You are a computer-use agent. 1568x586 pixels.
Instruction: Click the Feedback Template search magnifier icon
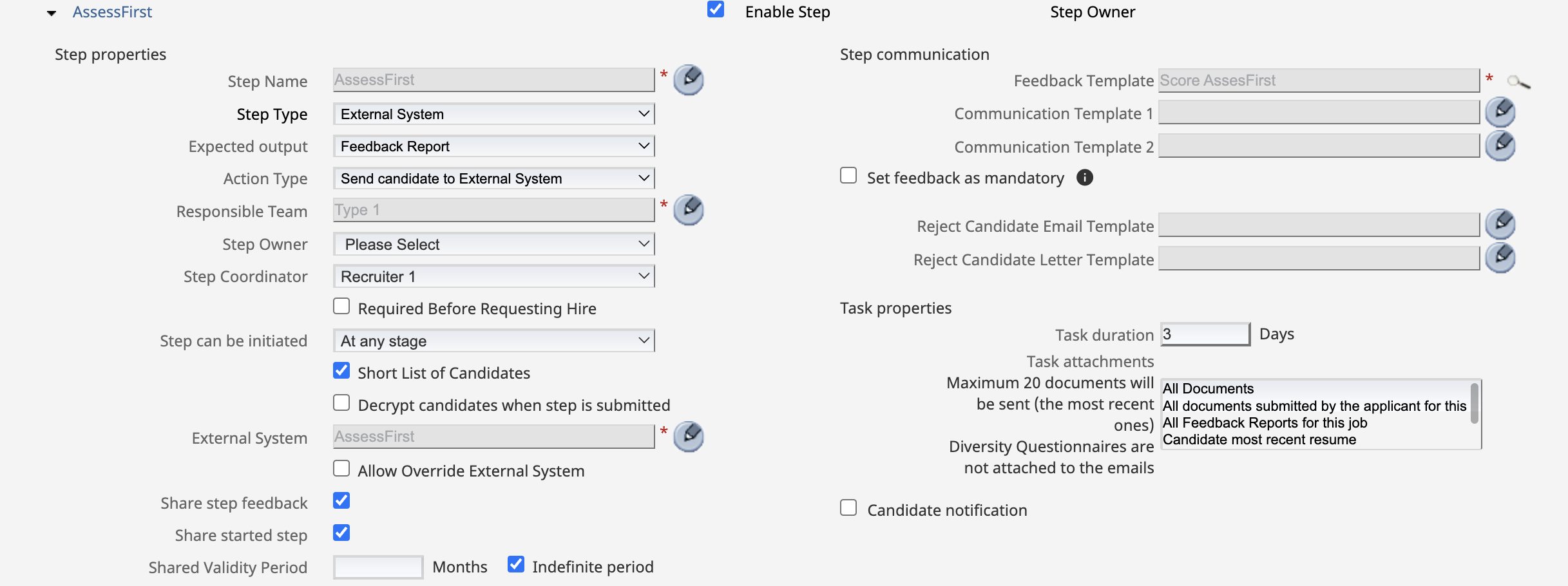(x=1518, y=82)
